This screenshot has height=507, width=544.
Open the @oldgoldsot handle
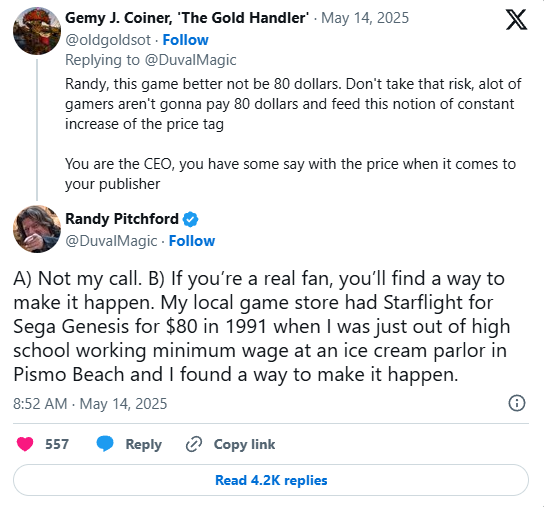[x=108, y=40]
